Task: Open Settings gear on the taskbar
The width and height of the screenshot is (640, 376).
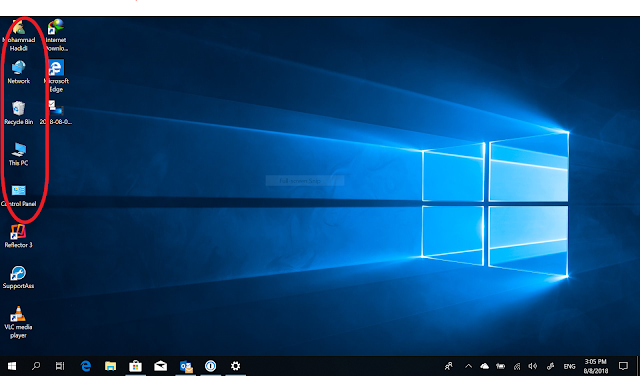Action: point(236,366)
